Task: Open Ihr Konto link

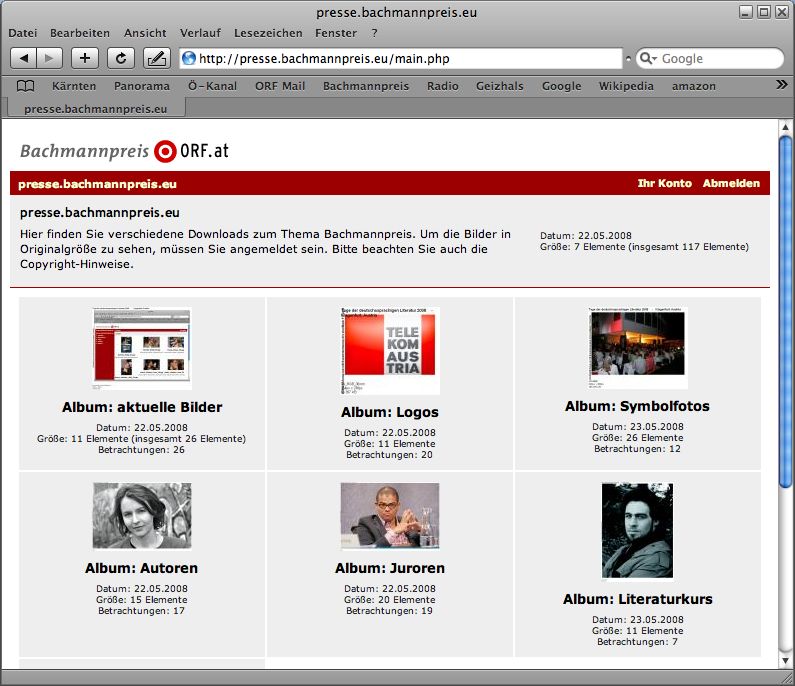Action: click(x=665, y=184)
